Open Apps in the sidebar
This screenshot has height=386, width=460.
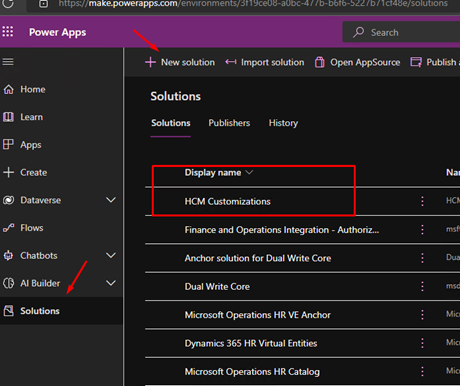pyautogui.click(x=61, y=145)
